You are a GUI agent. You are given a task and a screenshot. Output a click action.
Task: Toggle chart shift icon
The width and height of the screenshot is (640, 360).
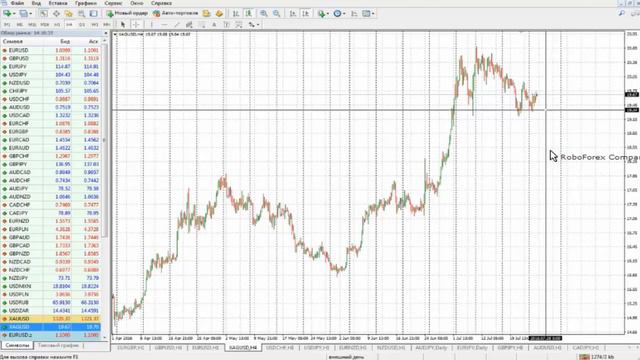305,13
